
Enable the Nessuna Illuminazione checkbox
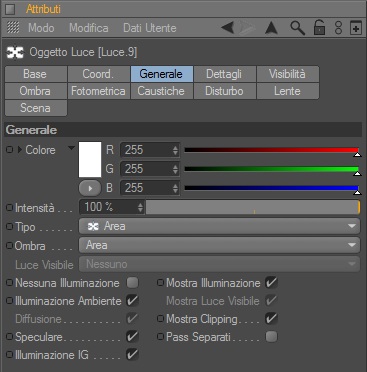click(x=132, y=283)
